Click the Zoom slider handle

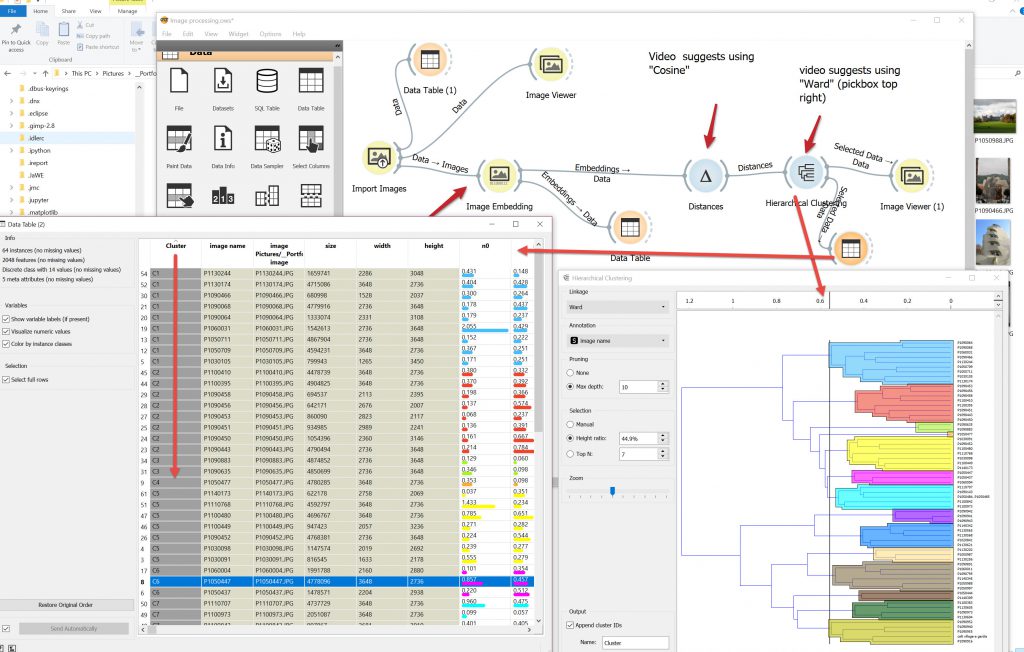[612, 490]
